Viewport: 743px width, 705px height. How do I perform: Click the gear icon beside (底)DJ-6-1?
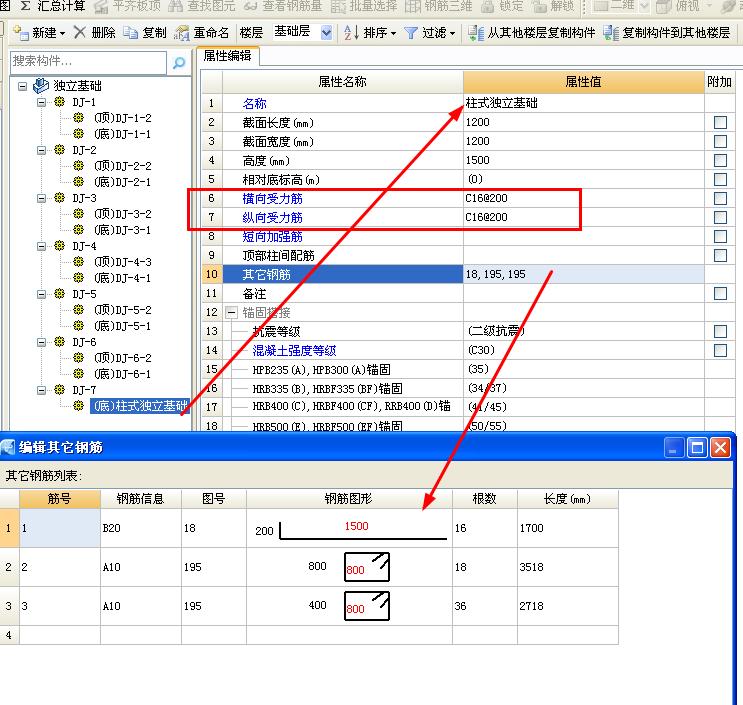pos(79,373)
